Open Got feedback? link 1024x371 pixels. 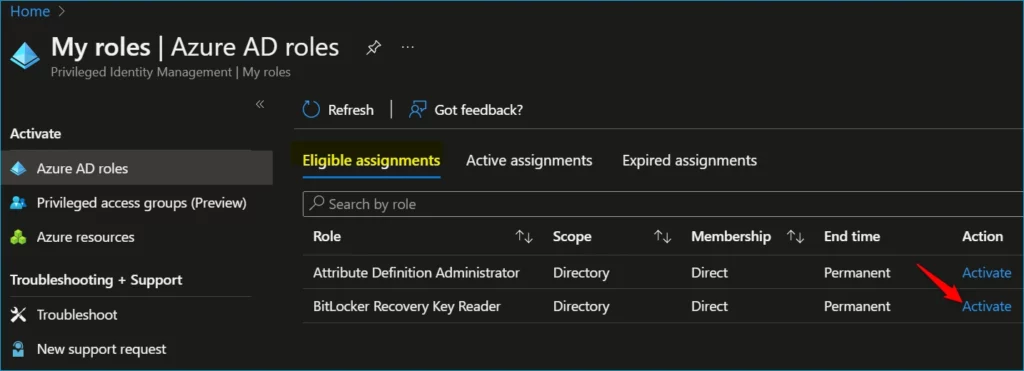pos(479,110)
